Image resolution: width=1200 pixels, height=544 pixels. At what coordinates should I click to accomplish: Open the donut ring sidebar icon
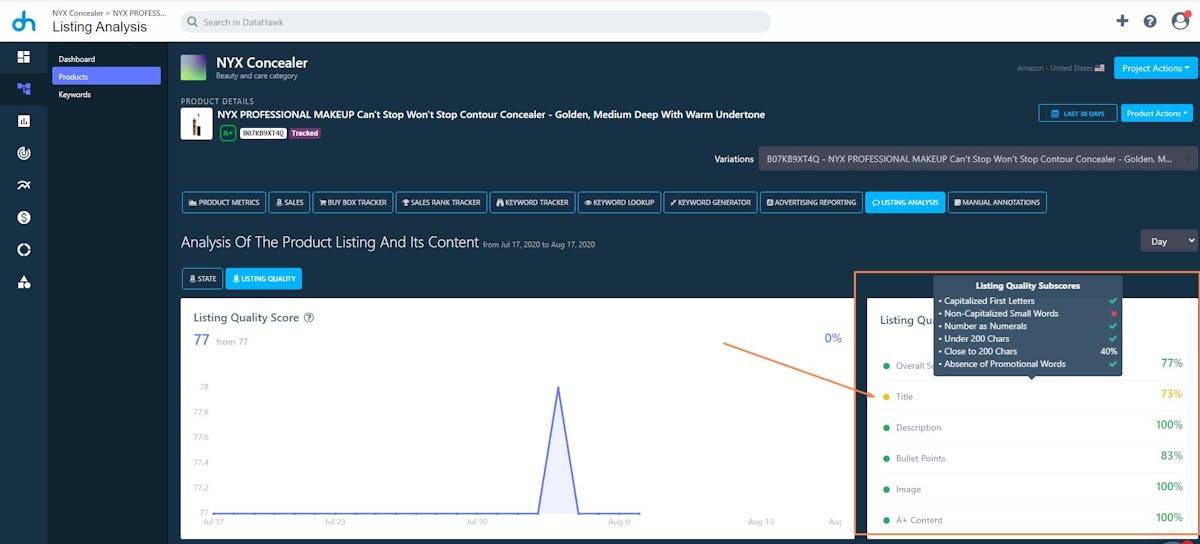tap(24, 249)
